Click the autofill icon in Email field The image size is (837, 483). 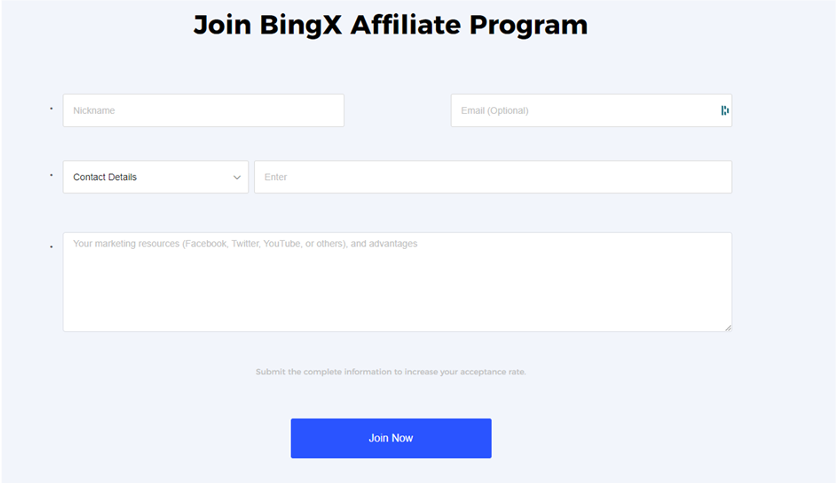pyautogui.click(x=724, y=110)
